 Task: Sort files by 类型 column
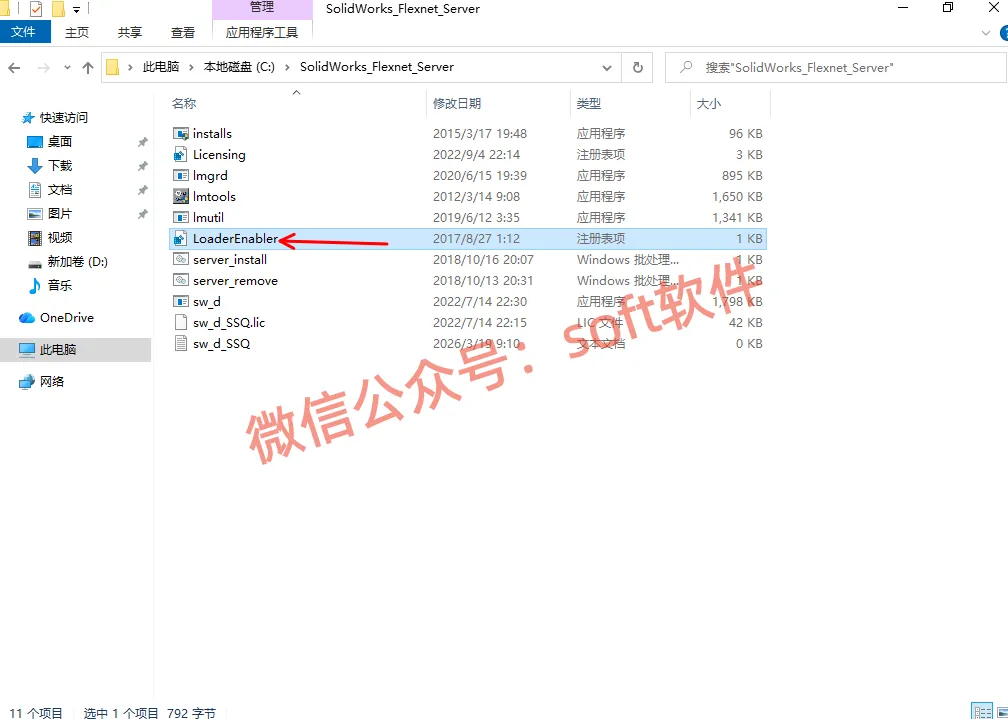(x=589, y=104)
